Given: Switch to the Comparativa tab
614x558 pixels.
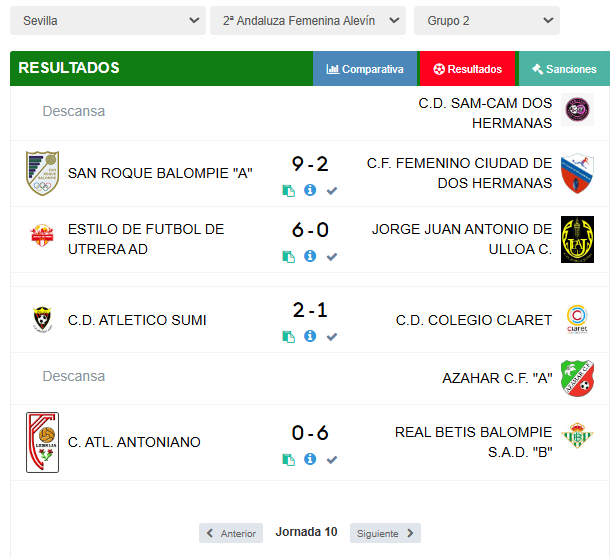Looking at the screenshot, I should tap(365, 69).
